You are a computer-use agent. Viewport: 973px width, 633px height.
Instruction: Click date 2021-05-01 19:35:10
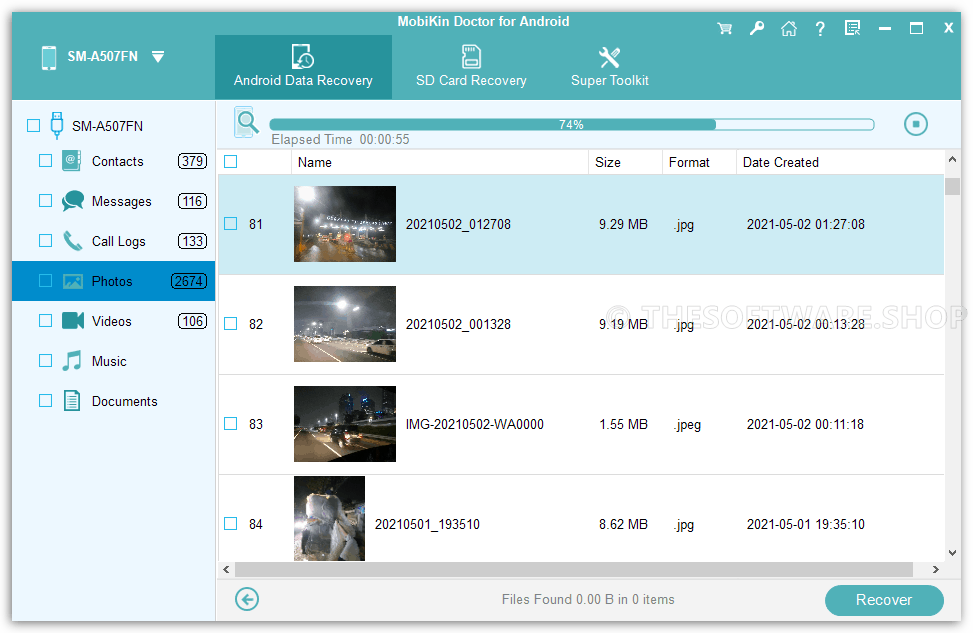pos(805,524)
